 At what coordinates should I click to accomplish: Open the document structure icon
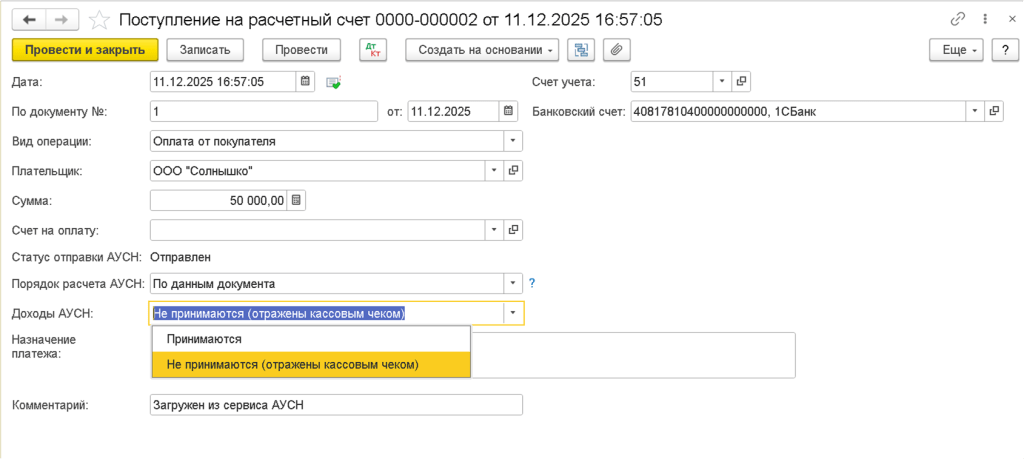(x=580, y=50)
